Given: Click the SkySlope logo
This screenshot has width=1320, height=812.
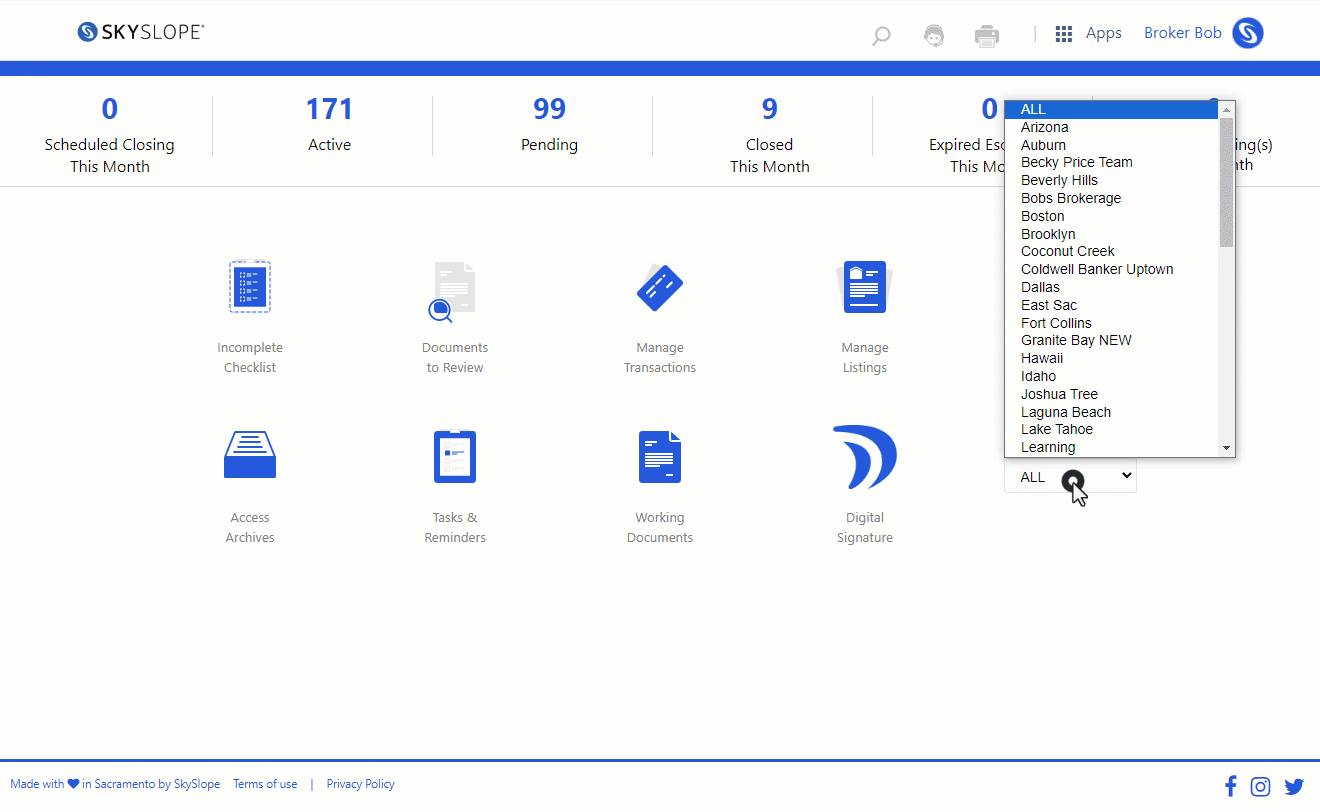Looking at the screenshot, I should 141,32.
